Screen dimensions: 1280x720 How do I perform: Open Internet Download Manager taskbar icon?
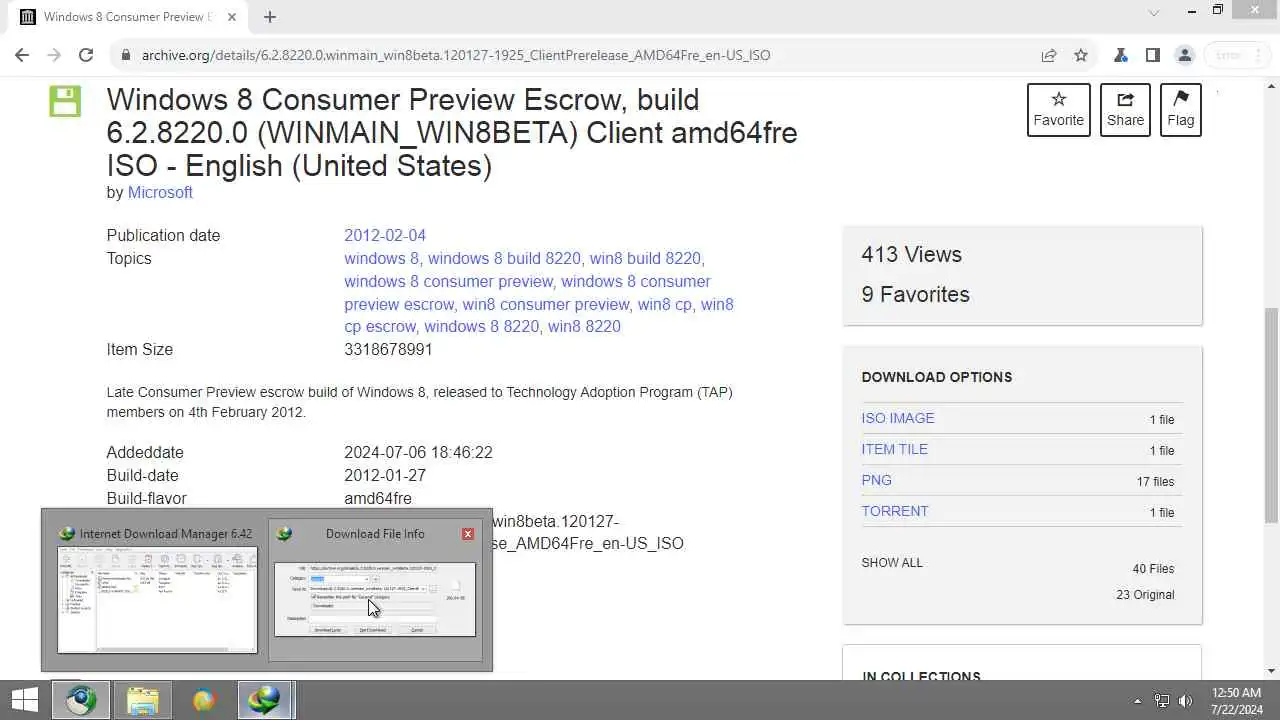pos(266,701)
